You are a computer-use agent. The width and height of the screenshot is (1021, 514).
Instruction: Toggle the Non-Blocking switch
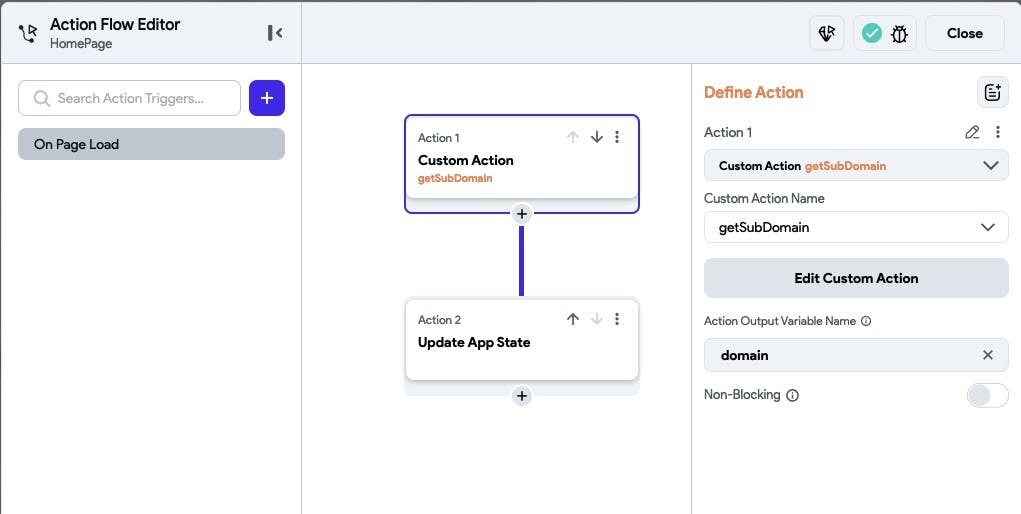pyautogui.click(x=987, y=395)
